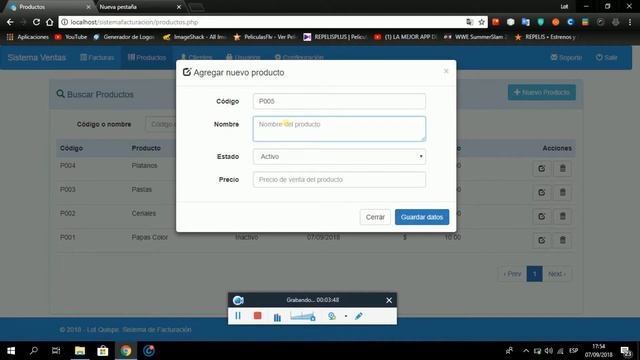Open the Soporte menu item
Screen dimensions: 640x360
coord(566,58)
